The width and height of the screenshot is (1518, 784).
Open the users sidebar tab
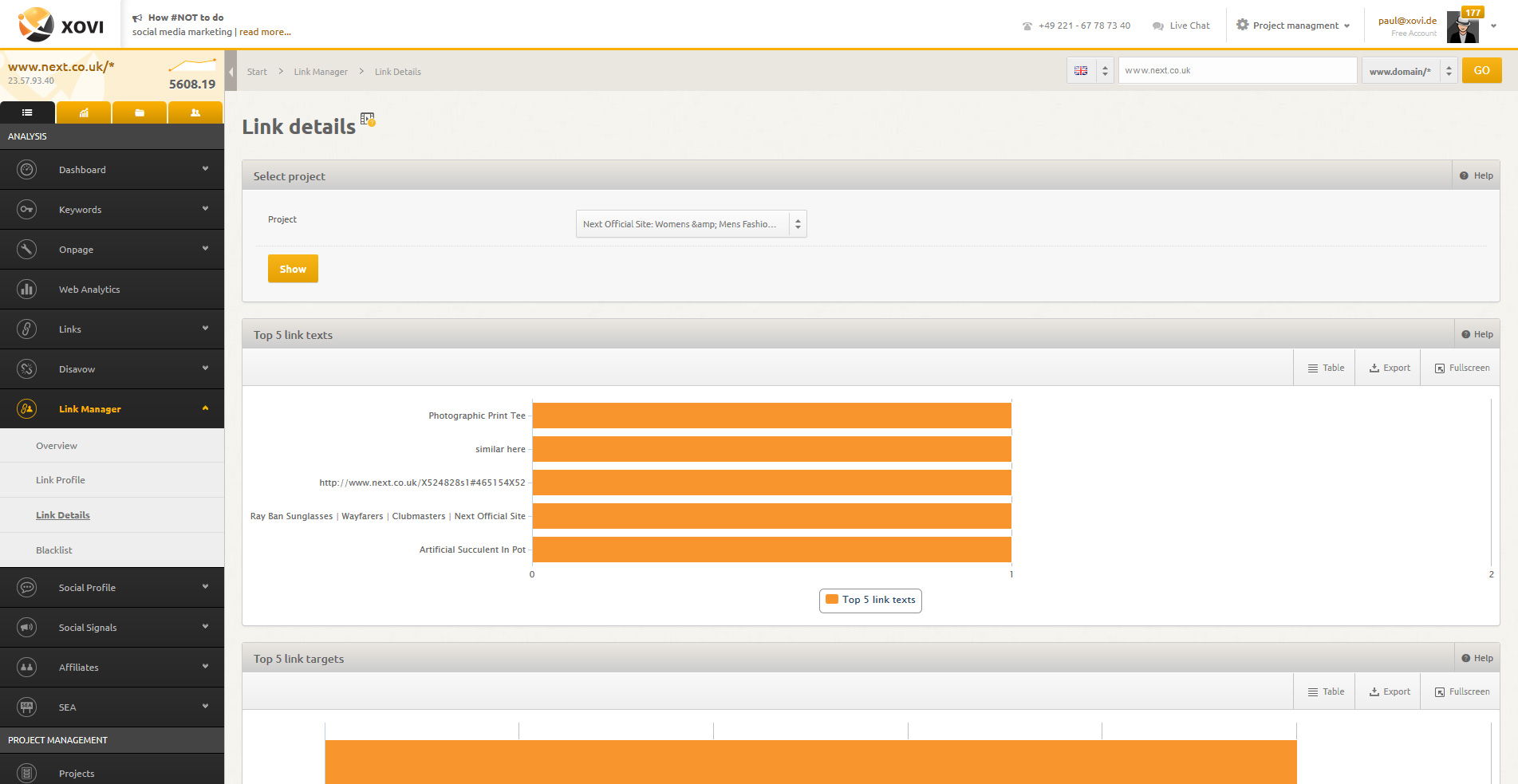(x=195, y=112)
